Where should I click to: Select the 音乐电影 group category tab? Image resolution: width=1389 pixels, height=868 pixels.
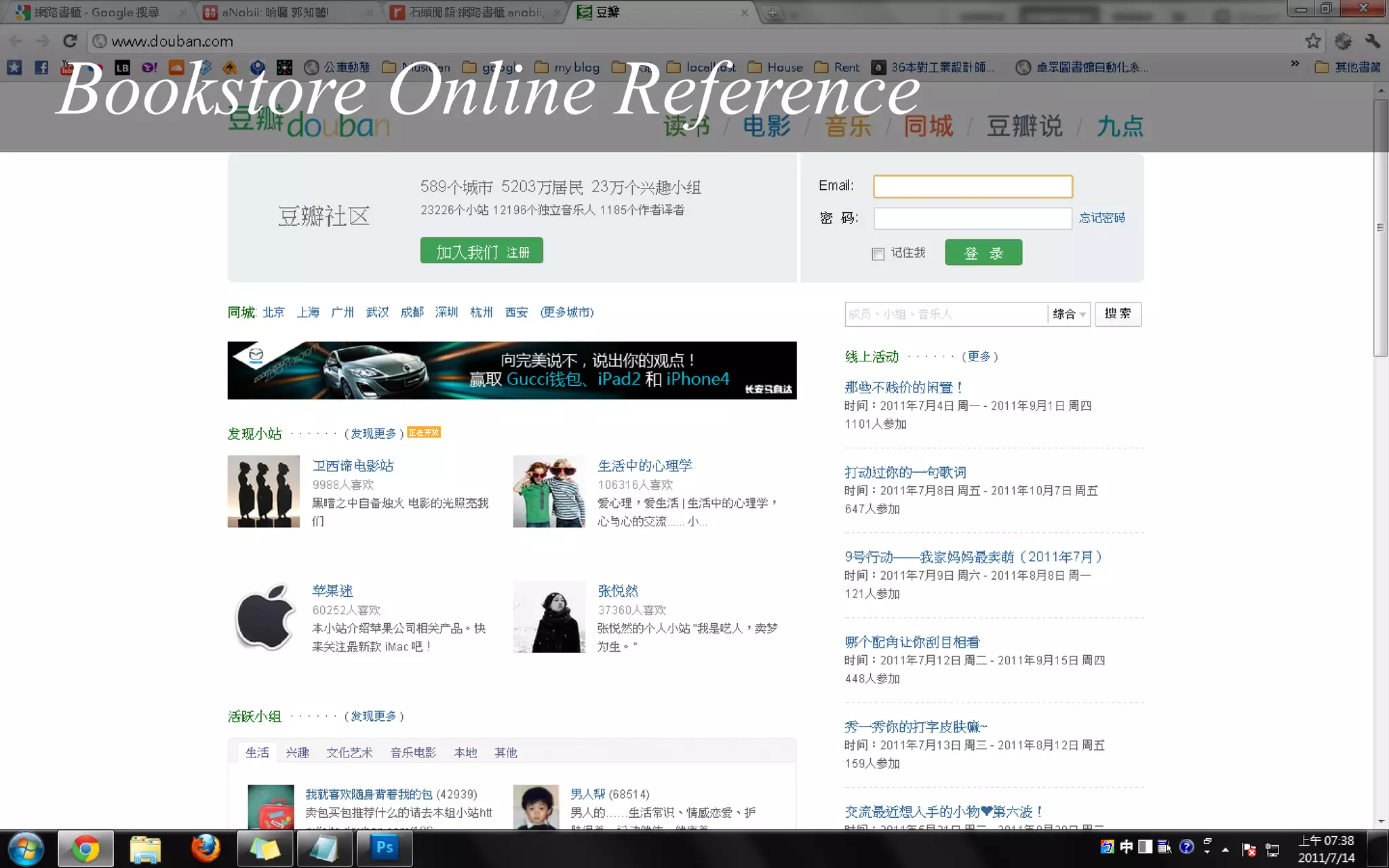pos(413,753)
